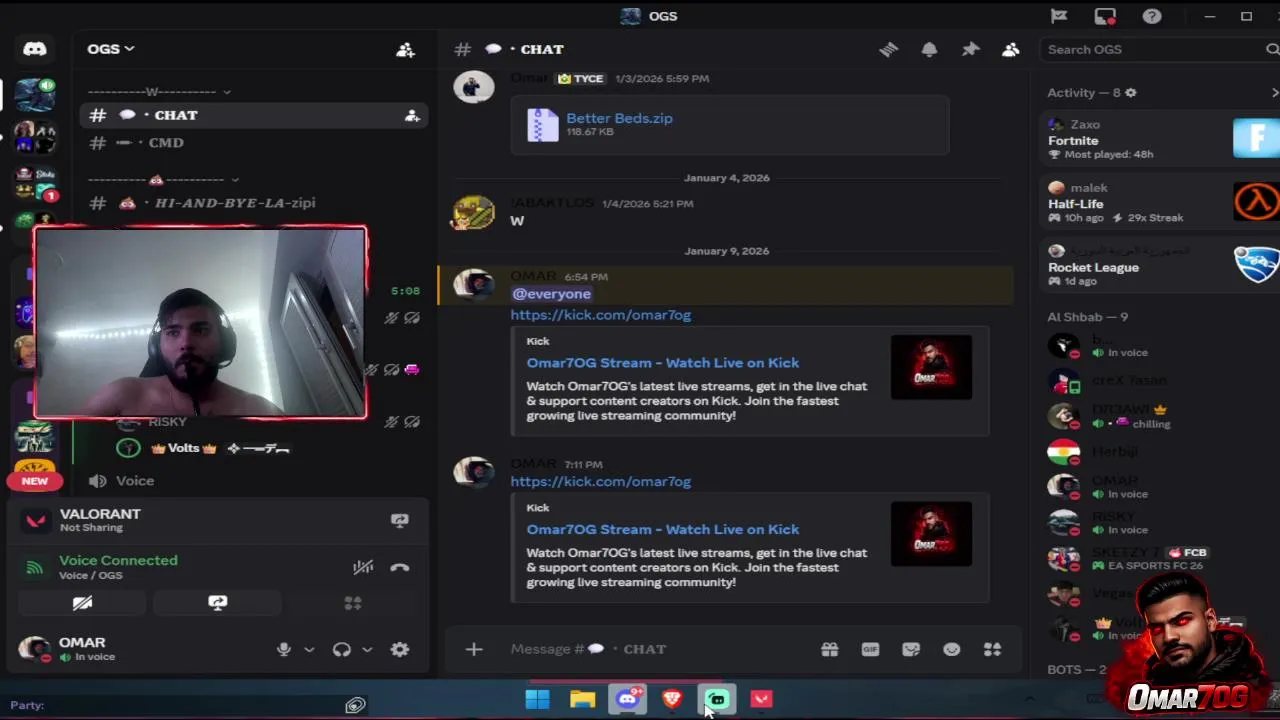Open the OGS server name dropdown

click(x=110, y=49)
